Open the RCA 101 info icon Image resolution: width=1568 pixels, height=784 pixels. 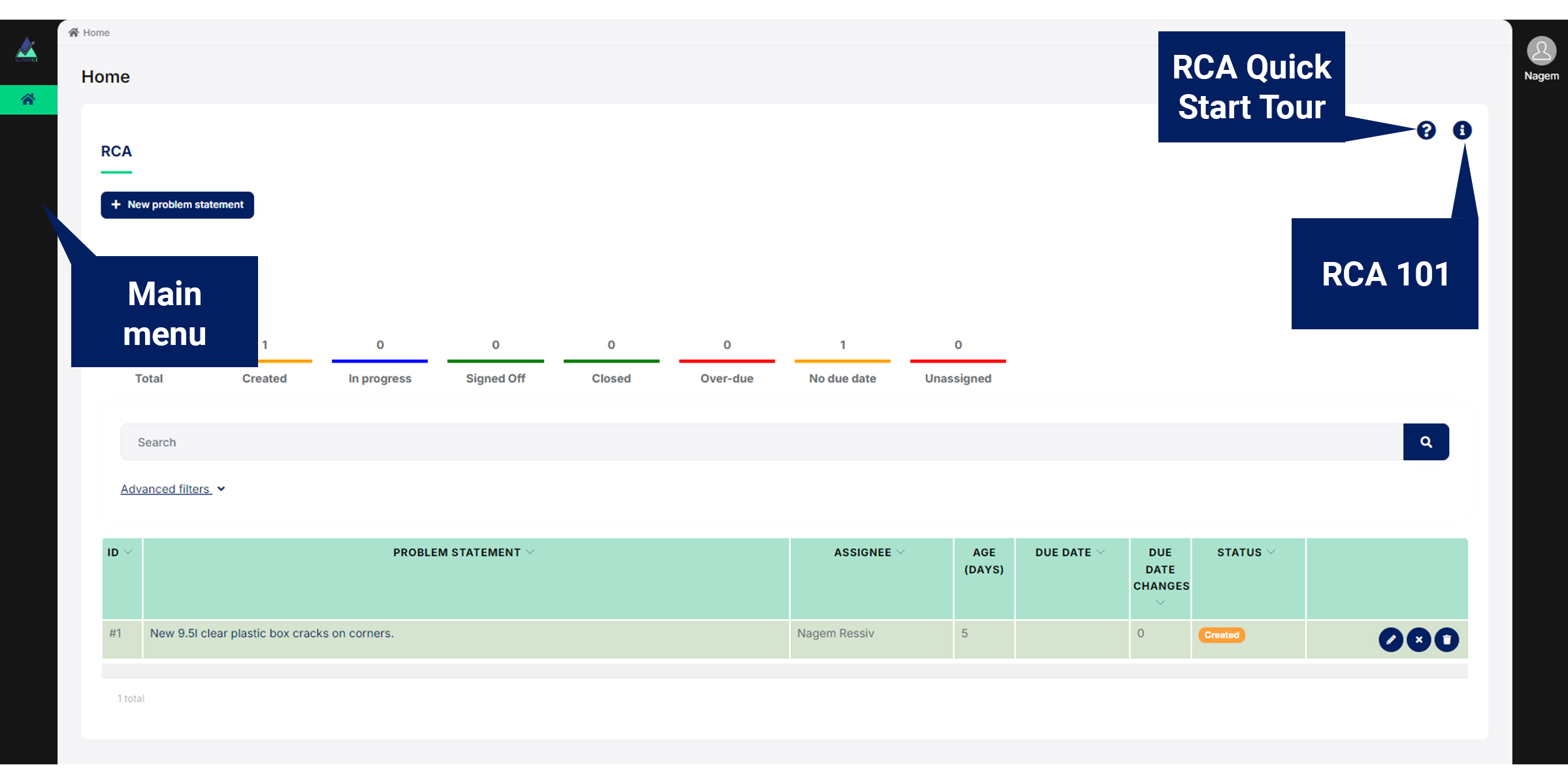pos(1462,131)
